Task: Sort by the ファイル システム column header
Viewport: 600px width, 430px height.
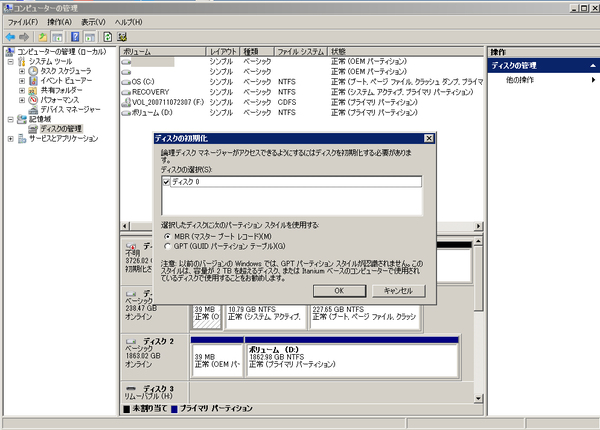Action: [x=301, y=52]
